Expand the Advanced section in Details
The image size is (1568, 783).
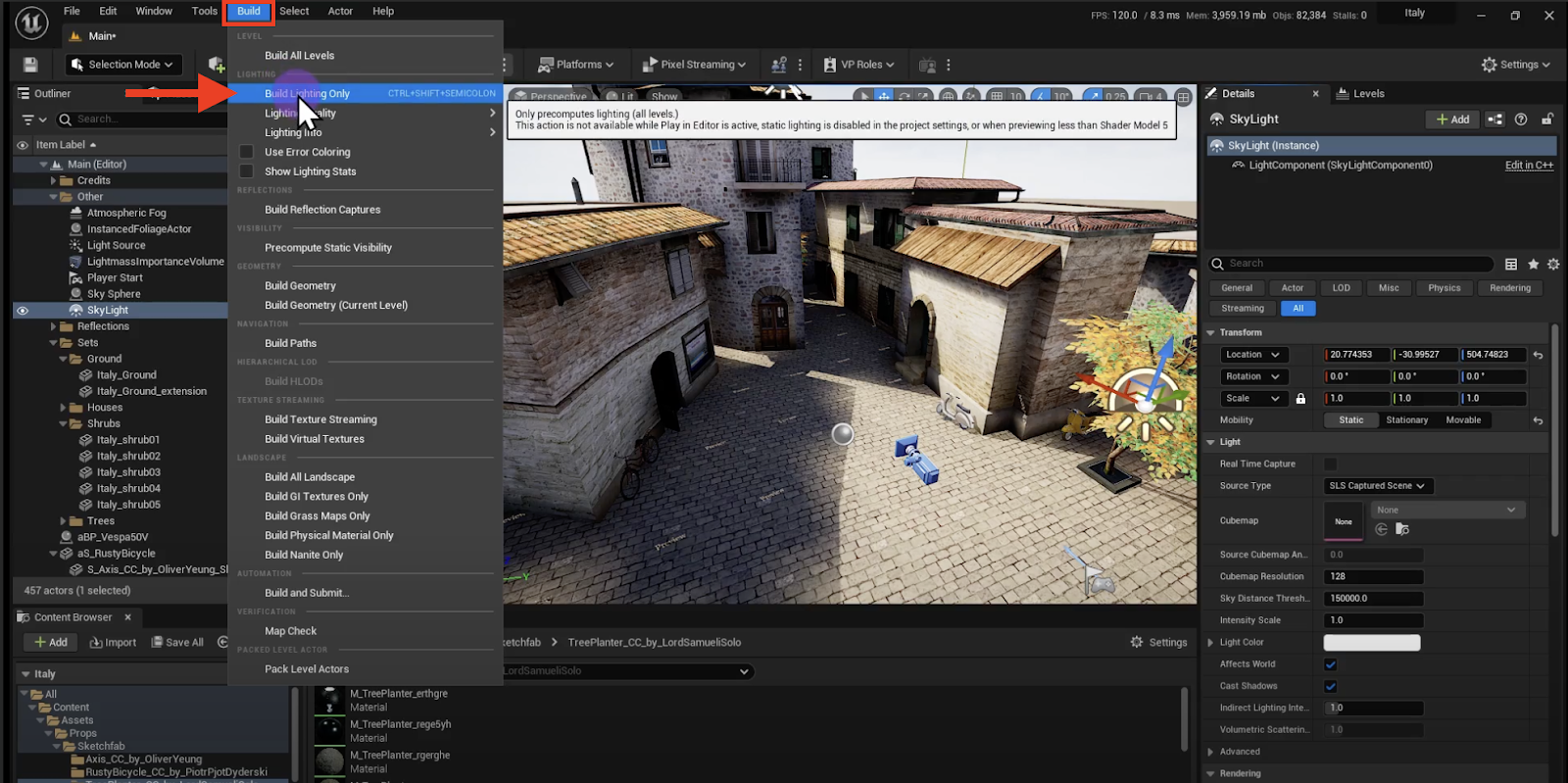pyautogui.click(x=1240, y=752)
